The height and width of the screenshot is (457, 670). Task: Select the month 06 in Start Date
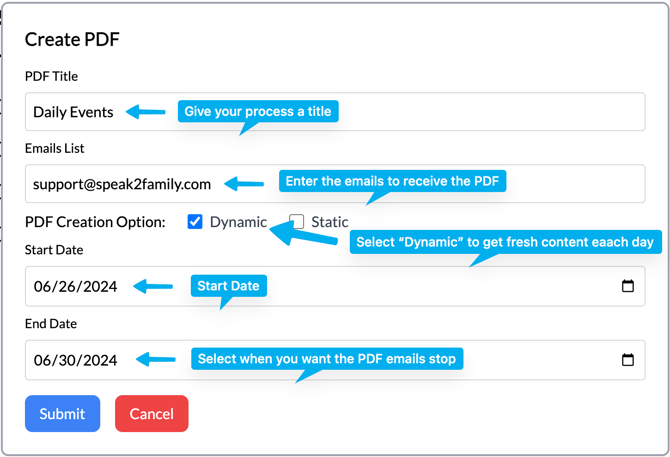(42, 286)
